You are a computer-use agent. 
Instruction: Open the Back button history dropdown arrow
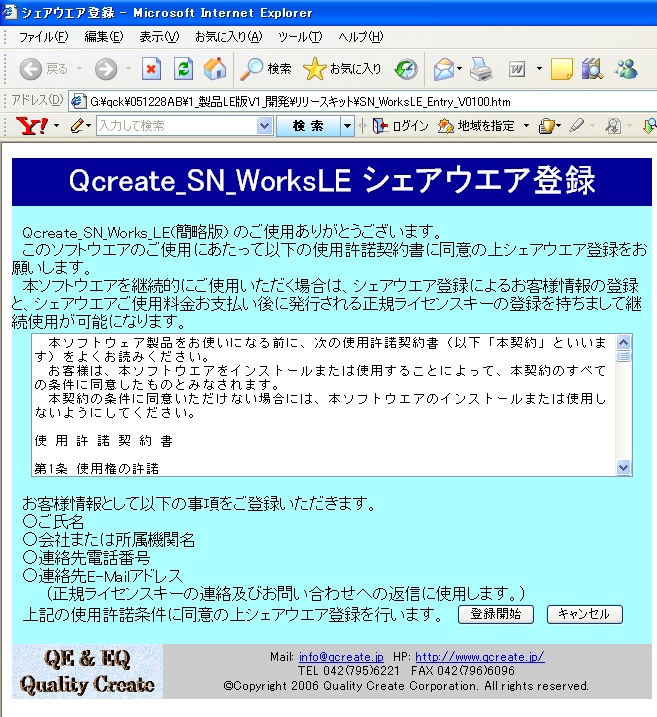tap(79, 69)
